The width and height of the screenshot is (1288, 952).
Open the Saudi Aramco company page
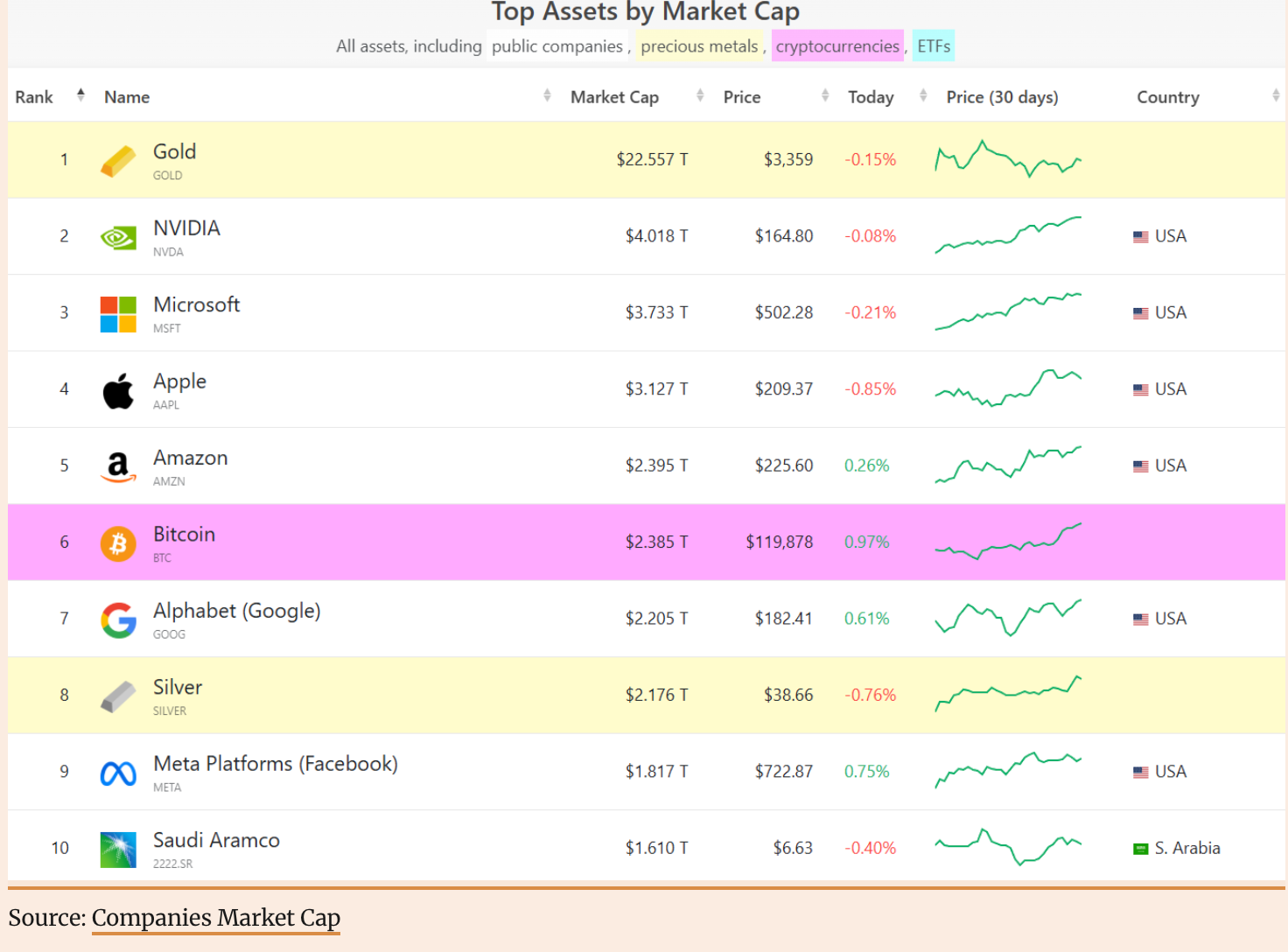click(x=216, y=841)
